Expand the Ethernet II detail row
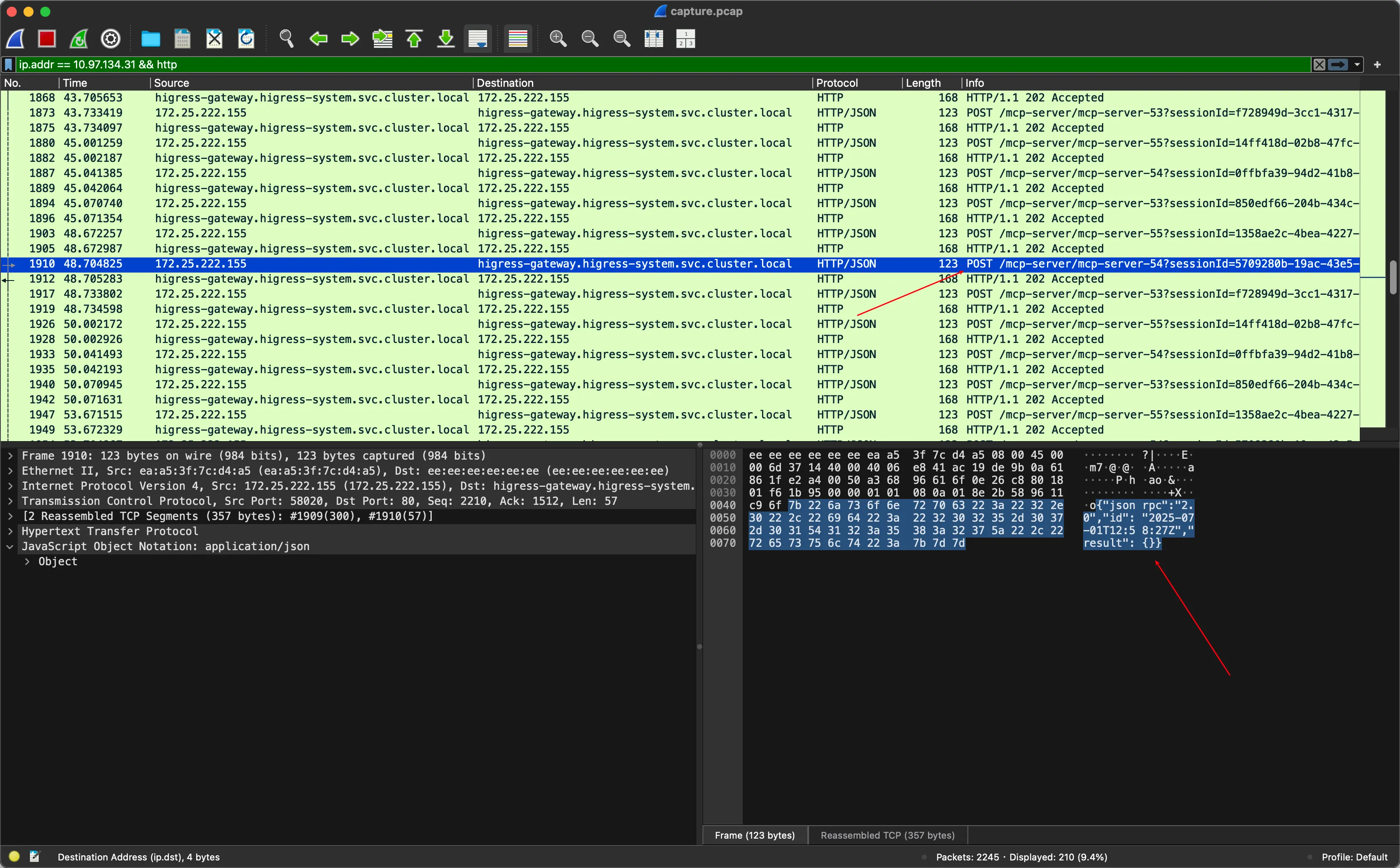The height and width of the screenshot is (868, 1400). pos(10,471)
